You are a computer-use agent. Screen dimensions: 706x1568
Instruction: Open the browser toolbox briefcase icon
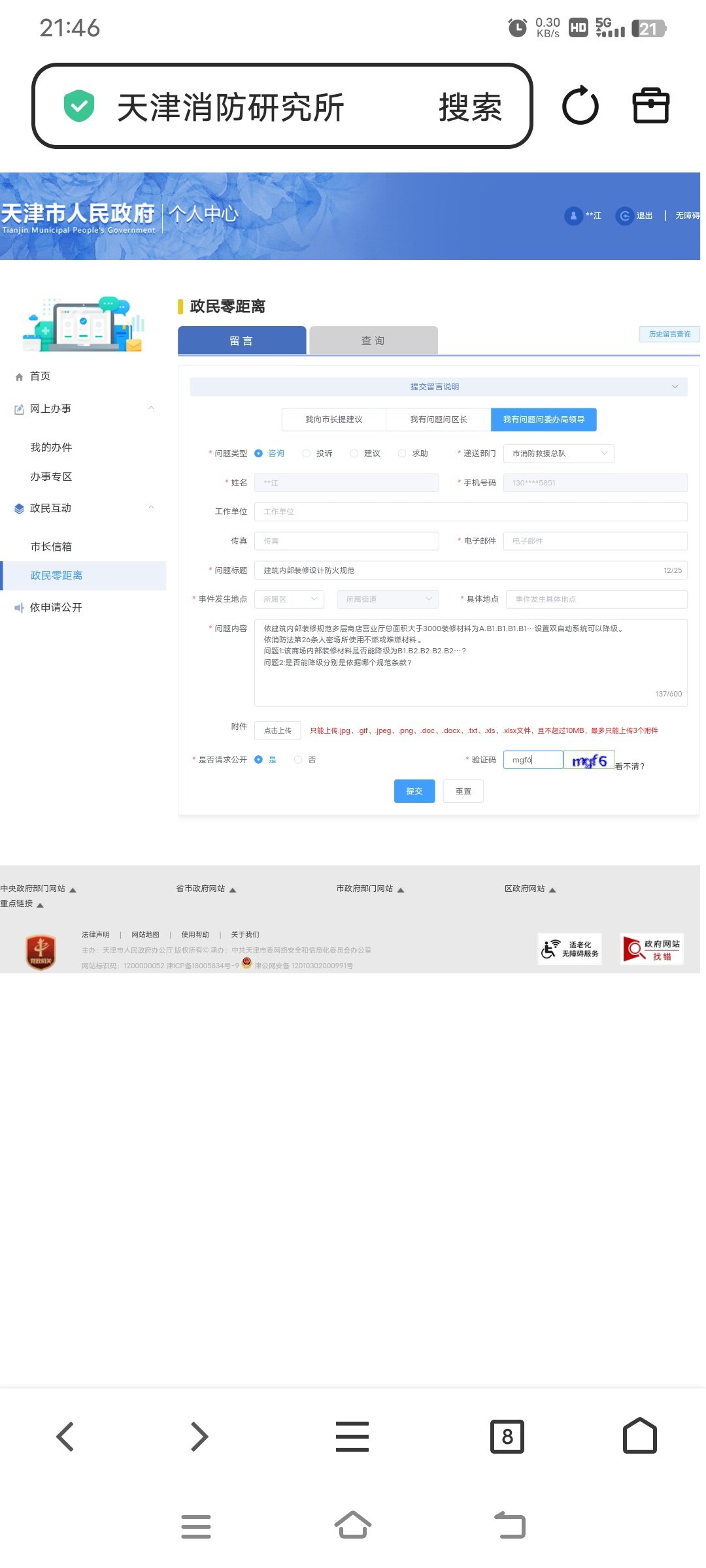[x=650, y=106]
